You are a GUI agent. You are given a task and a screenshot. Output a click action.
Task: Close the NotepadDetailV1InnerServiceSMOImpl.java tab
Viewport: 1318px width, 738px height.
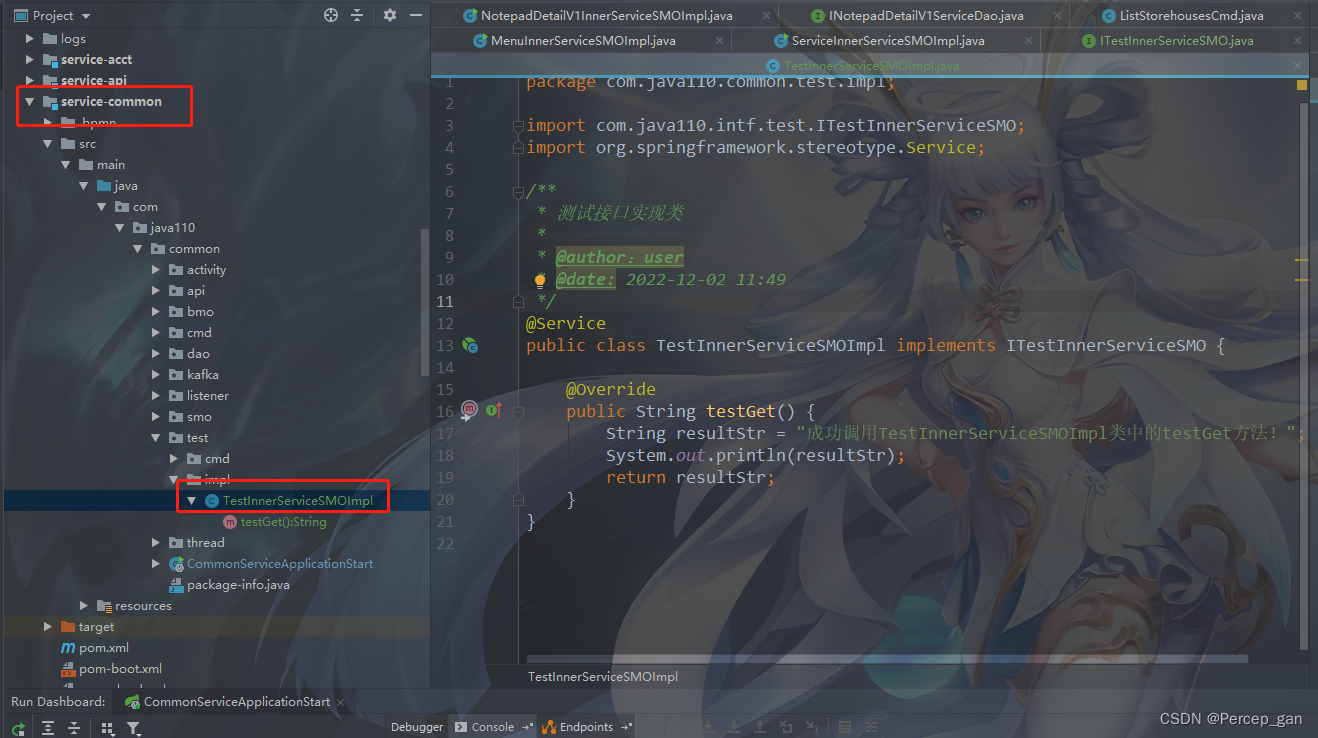coord(767,16)
